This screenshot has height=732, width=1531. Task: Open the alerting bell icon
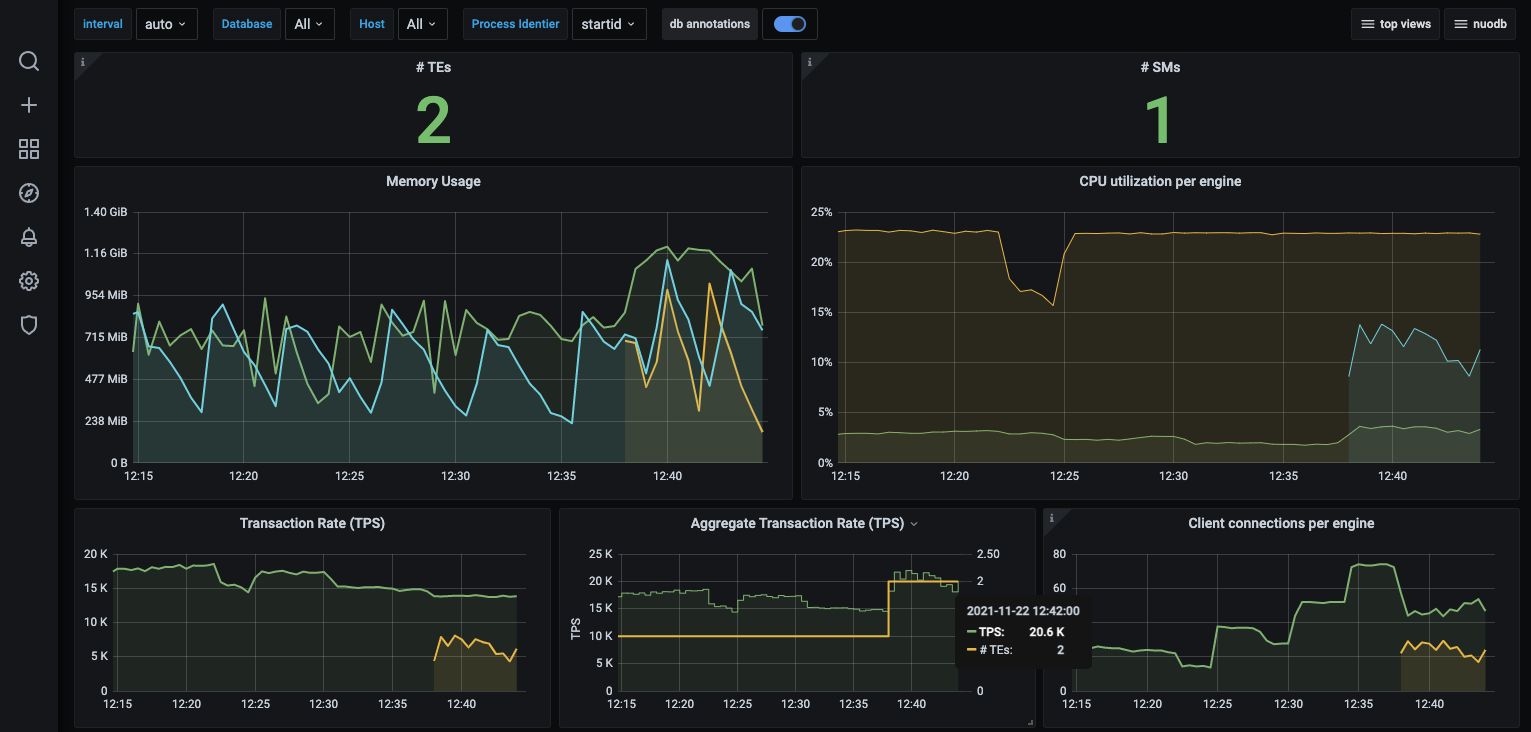click(x=29, y=238)
